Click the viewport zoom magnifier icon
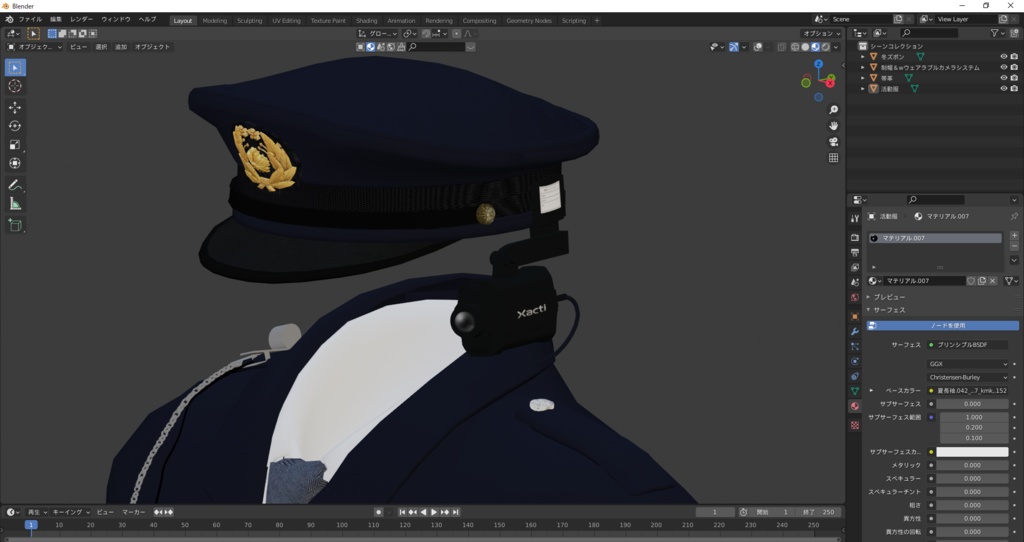The image size is (1024, 542). (x=833, y=110)
